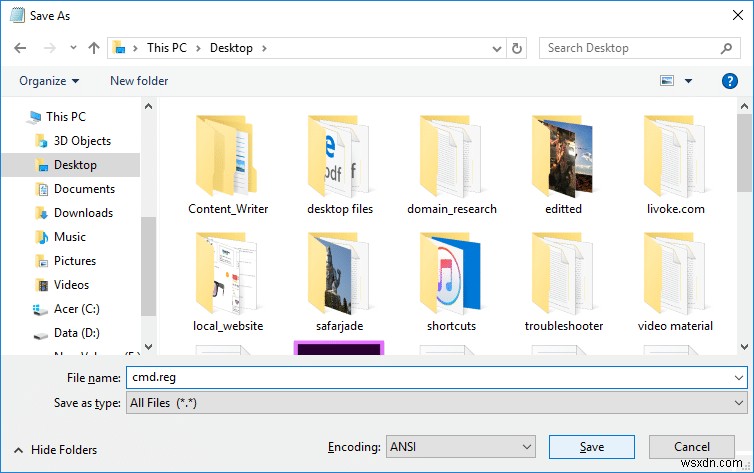Image resolution: width=754 pixels, height=473 pixels.
Task: Collapse the pane with Hide Folders
Action: pyautogui.click(x=55, y=450)
